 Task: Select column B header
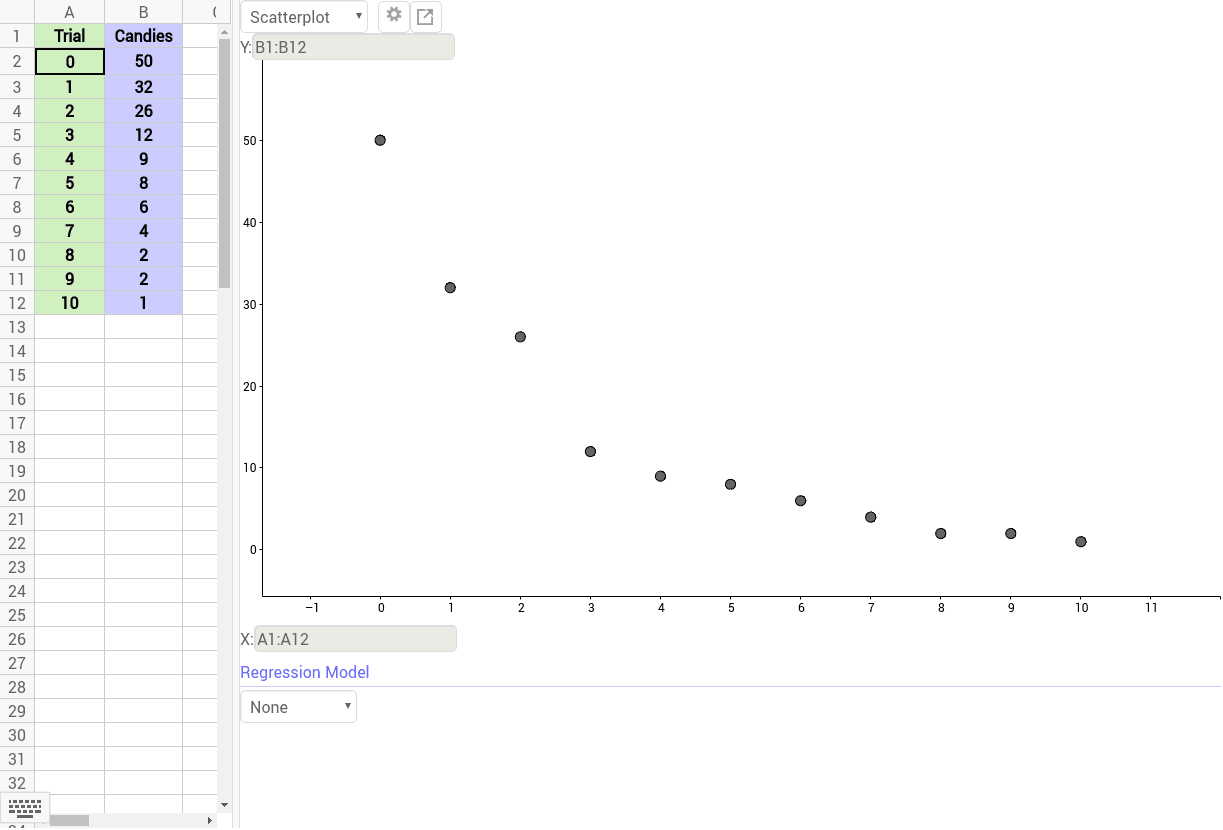[144, 12]
